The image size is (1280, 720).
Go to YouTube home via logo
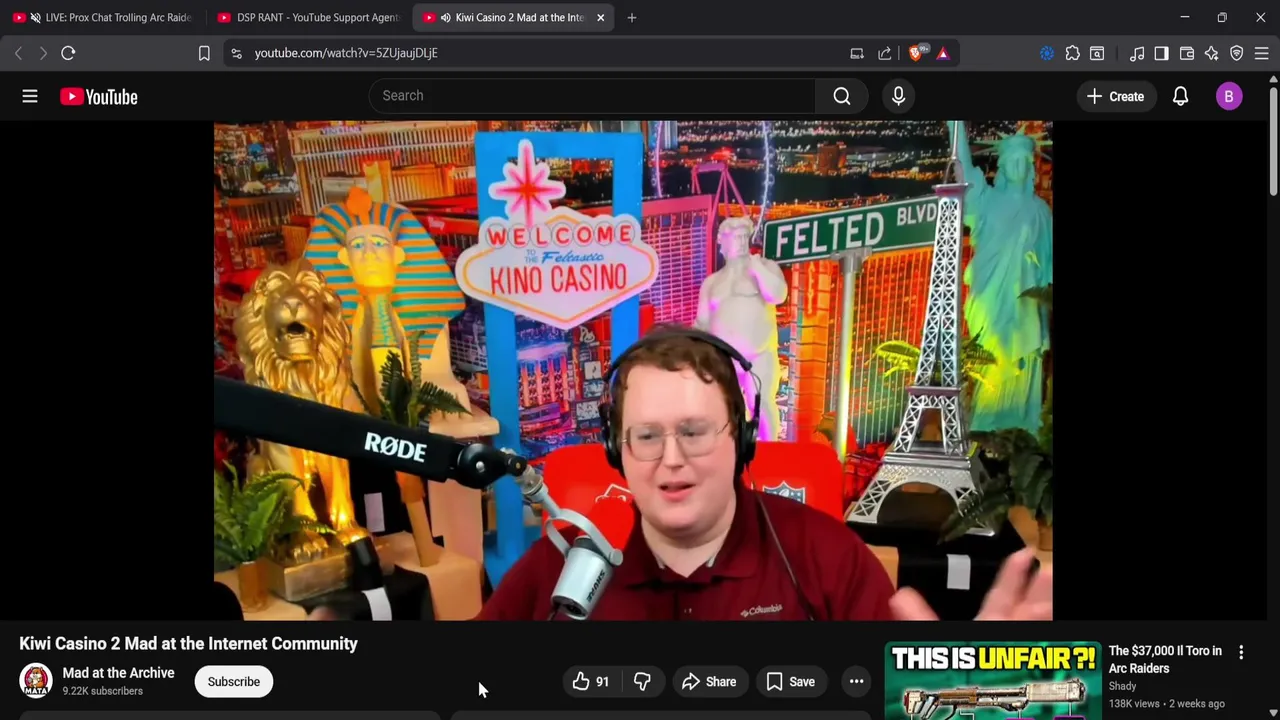pyautogui.click(x=98, y=97)
